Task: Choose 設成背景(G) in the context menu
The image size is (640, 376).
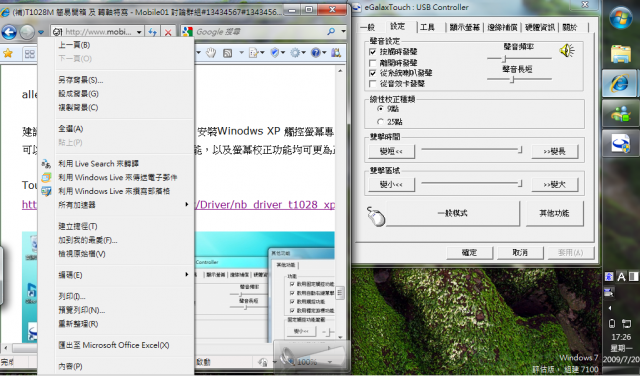Action: pos(116,94)
